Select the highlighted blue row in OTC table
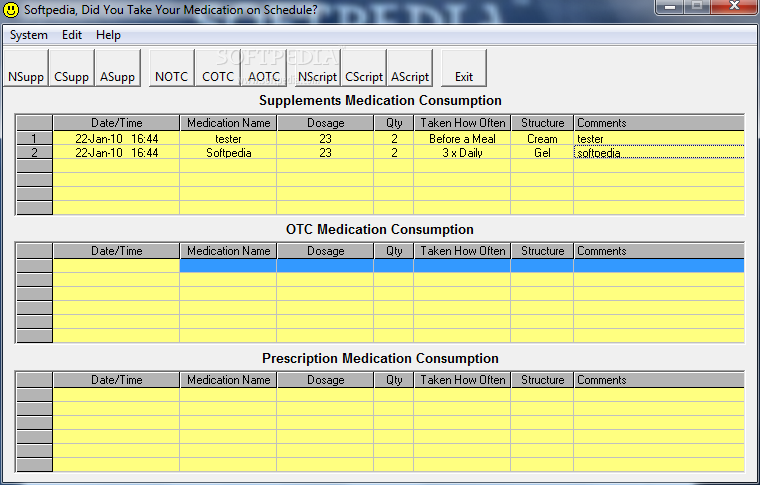The image size is (760, 485). 462,266
